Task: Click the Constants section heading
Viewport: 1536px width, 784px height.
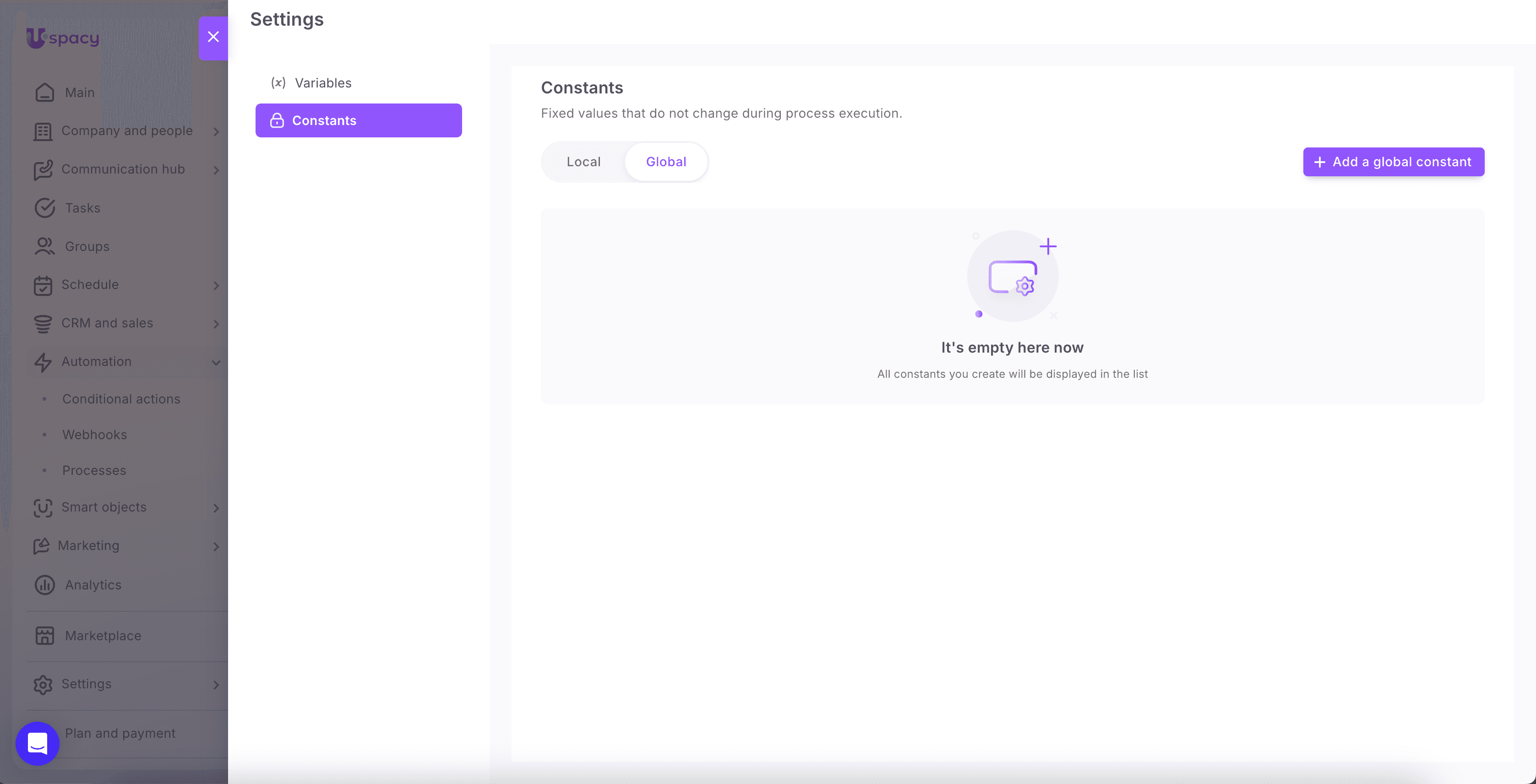Action: pyautogui.click(x=581, y=87)
